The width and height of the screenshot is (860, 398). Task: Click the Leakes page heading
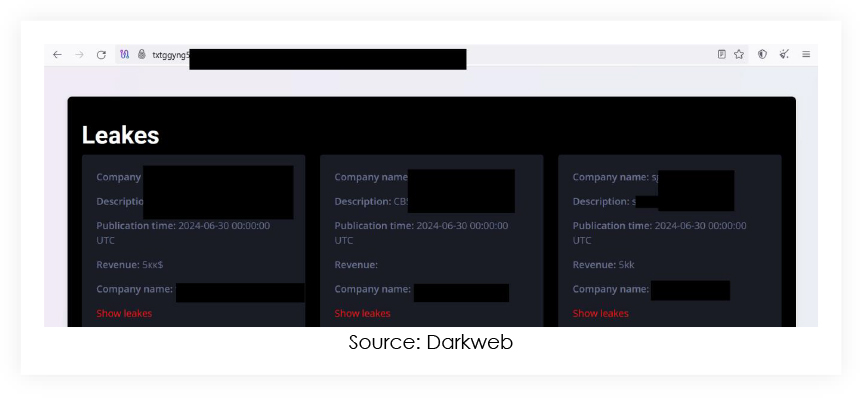[121, 135]
